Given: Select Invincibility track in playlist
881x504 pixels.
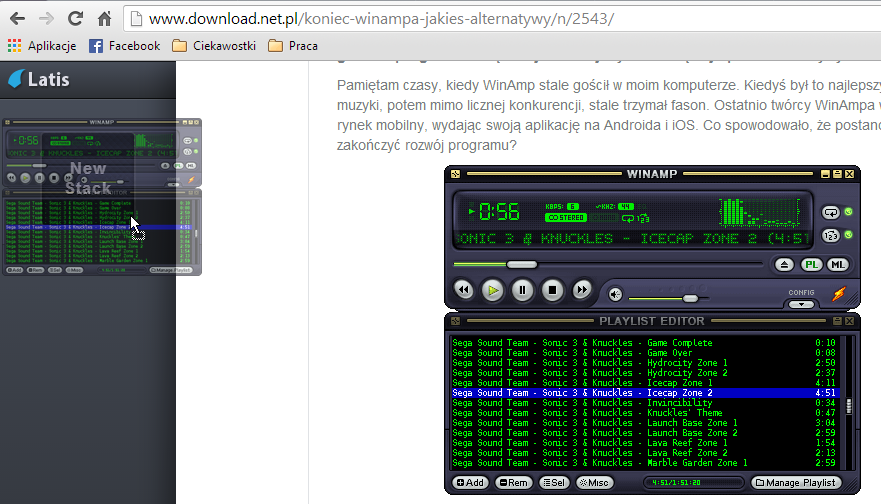Looking at the screenshot, I should tap(644, 403).
